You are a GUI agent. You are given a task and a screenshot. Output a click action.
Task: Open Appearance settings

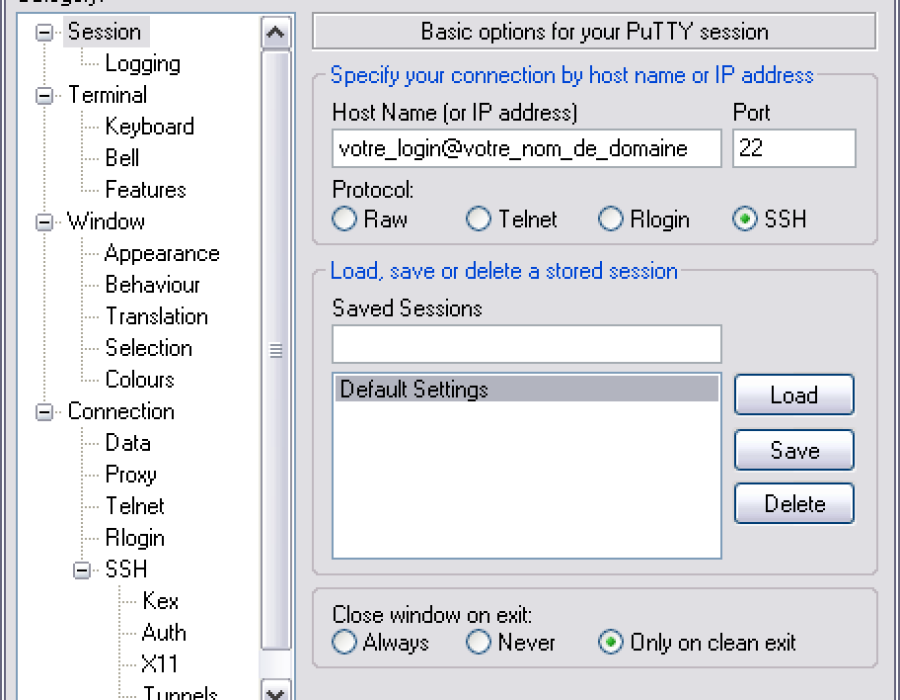click(x=161, y=254)
